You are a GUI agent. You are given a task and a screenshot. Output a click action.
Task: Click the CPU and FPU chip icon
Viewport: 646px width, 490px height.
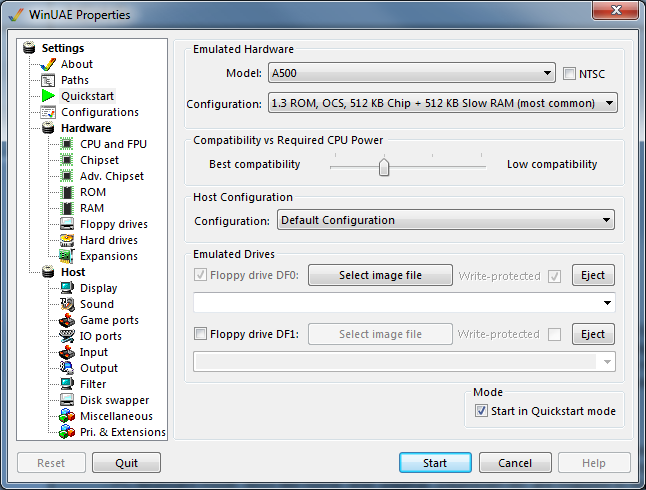pyautogui.click(x=67, y=144)
